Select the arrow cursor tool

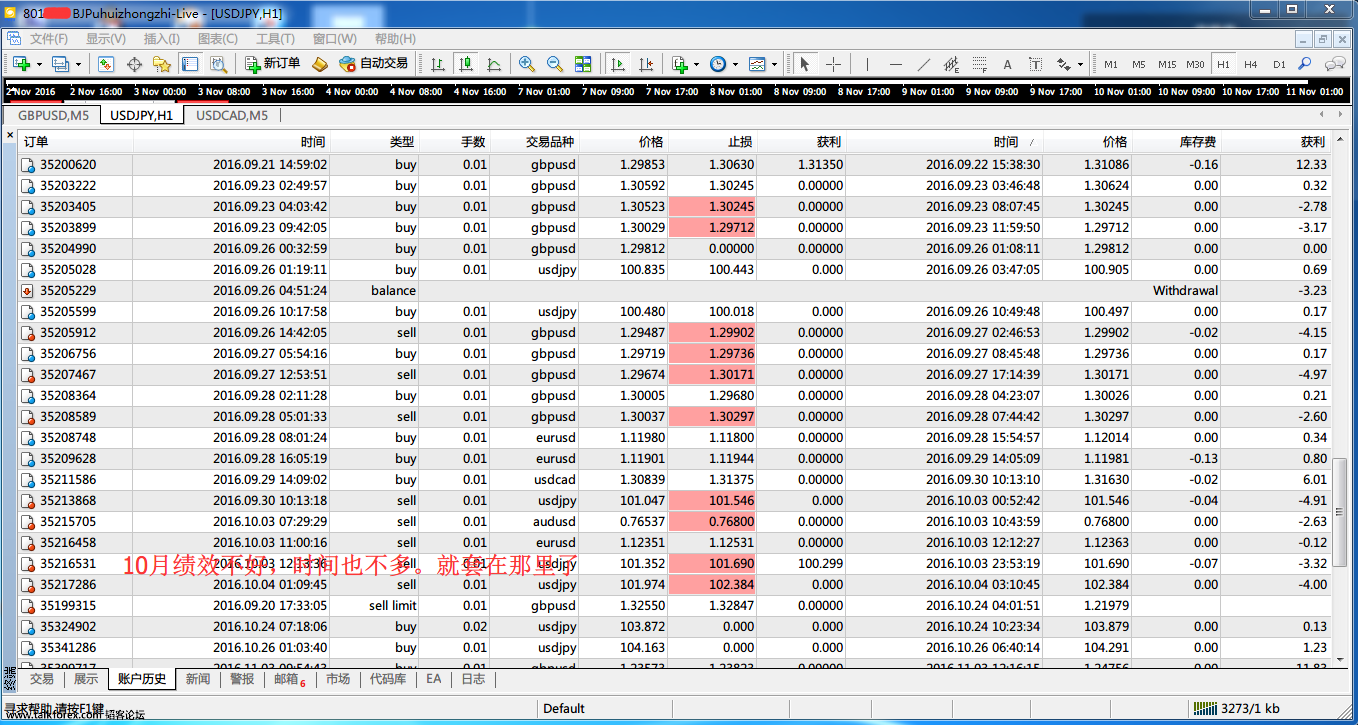[x=805, y=64]
